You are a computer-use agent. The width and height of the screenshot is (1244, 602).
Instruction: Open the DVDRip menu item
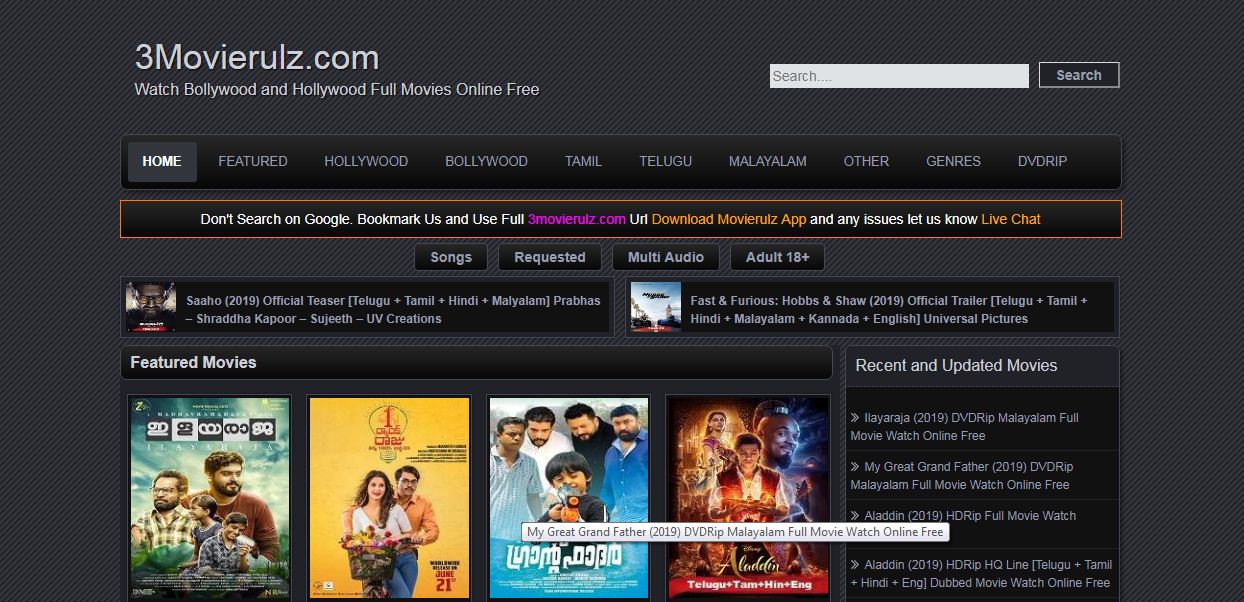(x=1042, y=161)
